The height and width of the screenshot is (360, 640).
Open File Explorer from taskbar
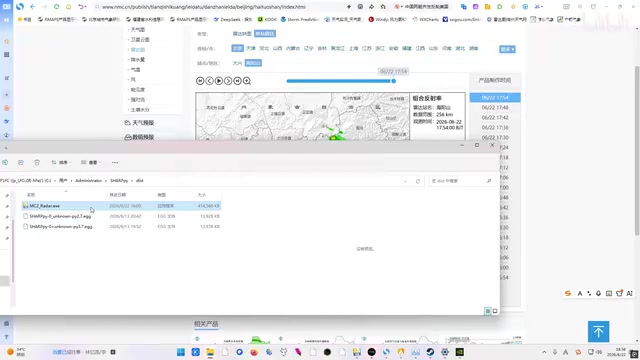210,352
